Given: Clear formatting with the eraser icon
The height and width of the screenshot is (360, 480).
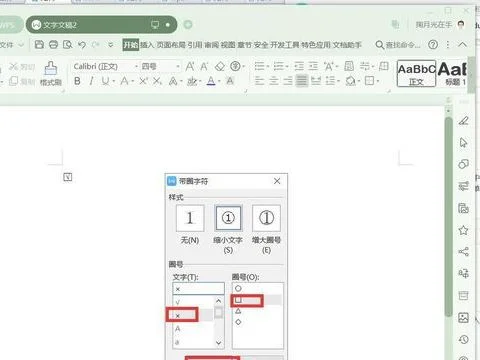Looking at the screenshot, I should (220, 66).
